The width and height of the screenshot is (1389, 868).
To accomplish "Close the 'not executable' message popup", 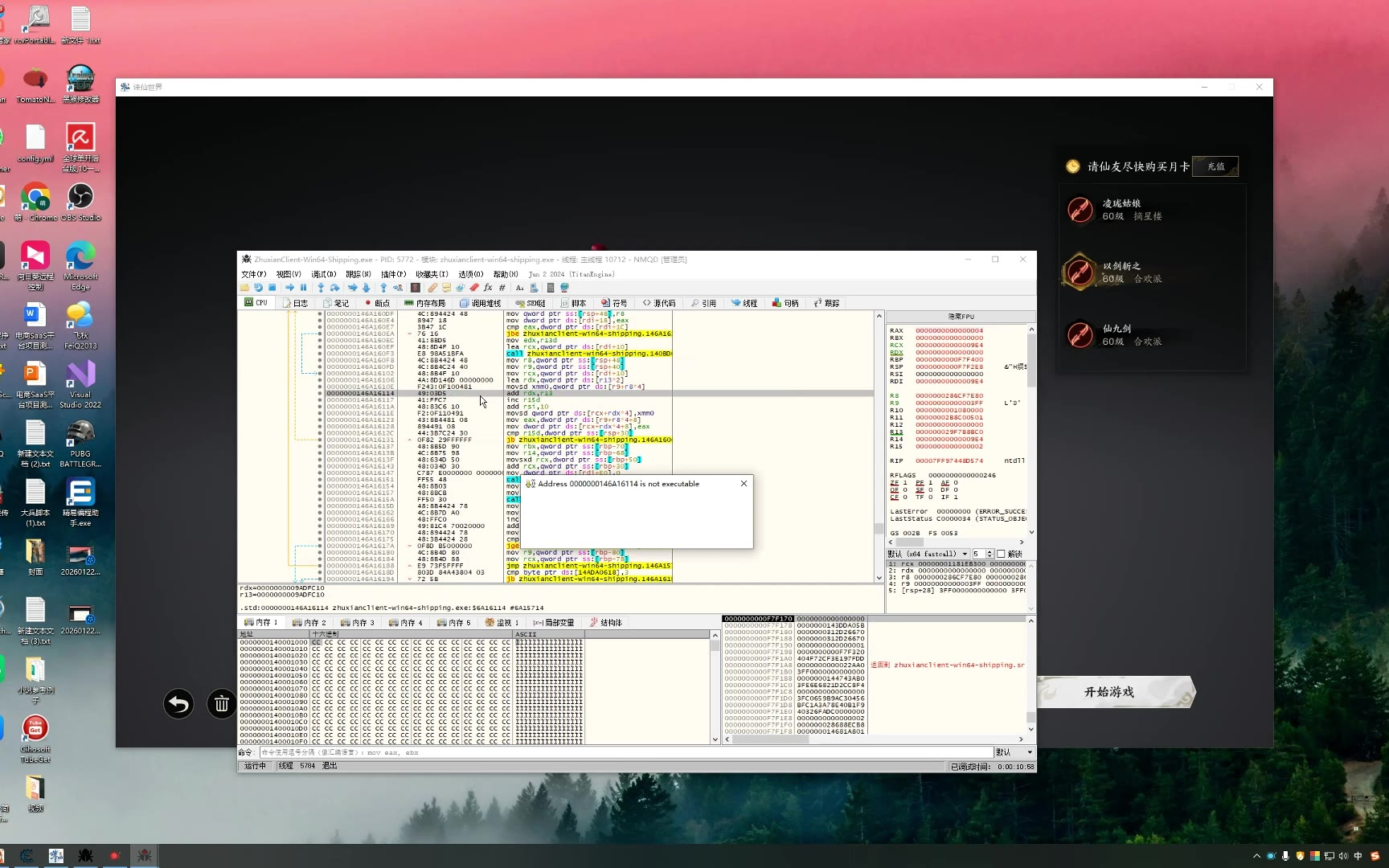I will tap(744, 483).
